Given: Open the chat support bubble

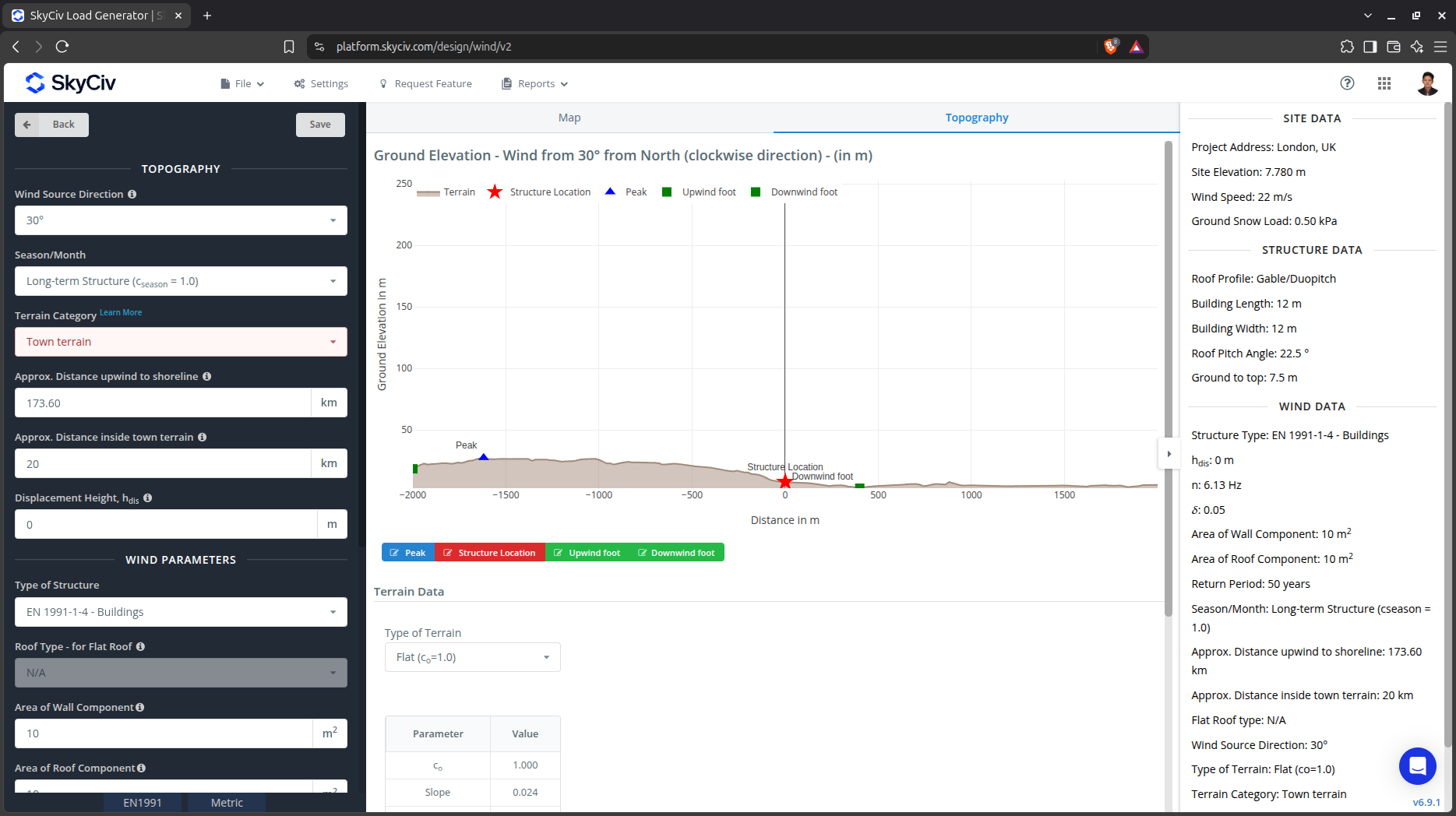Looking at the screenshot, I should pos(1418,766).
